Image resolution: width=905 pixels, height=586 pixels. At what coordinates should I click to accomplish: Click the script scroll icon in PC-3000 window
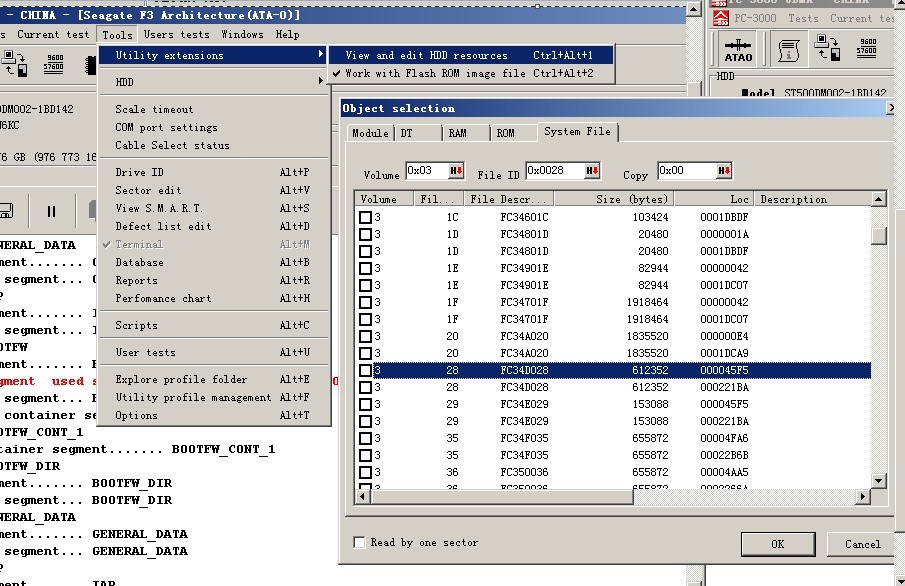coord(788,50)
